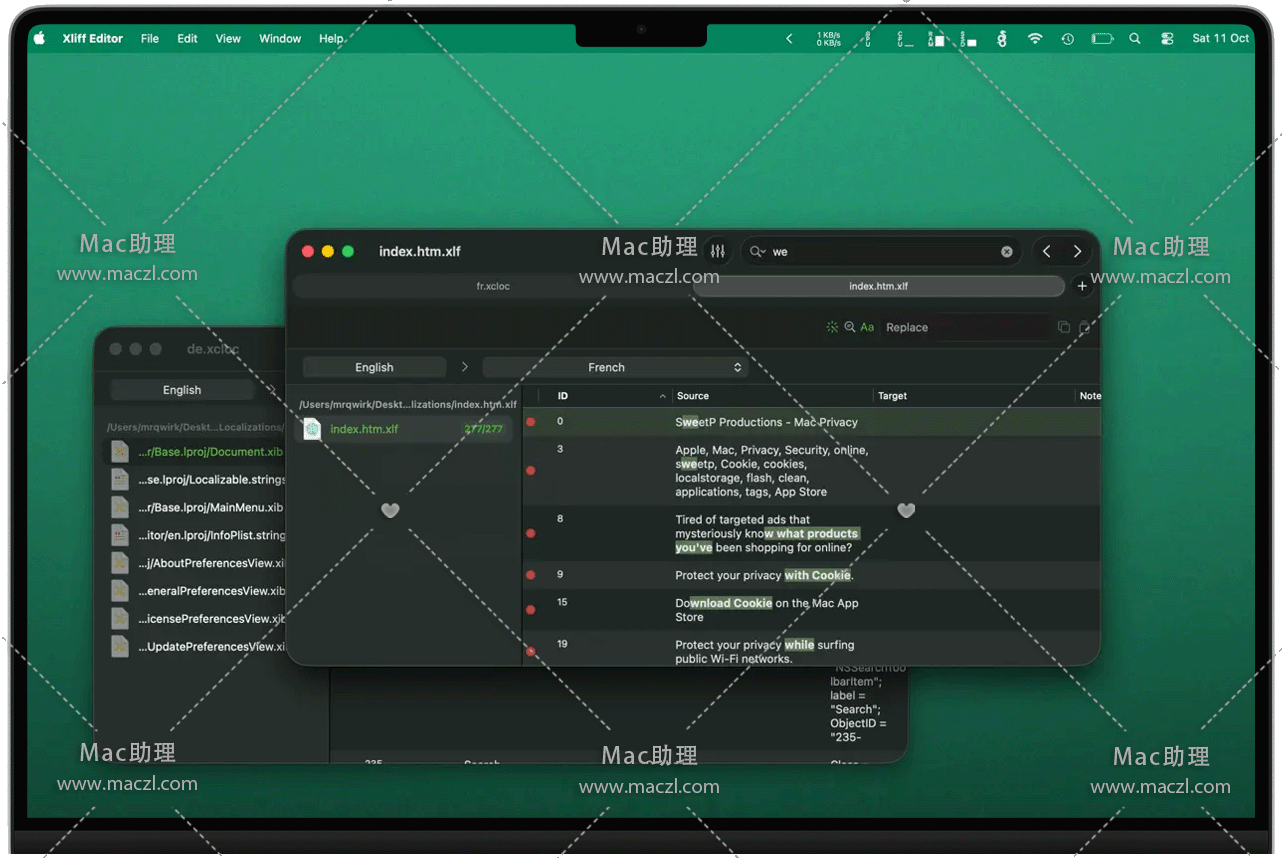1282x858 pixels.
Task: Click the paste icon beside the Replace field
Action: pyautogui.click(x=1084, y=327)
